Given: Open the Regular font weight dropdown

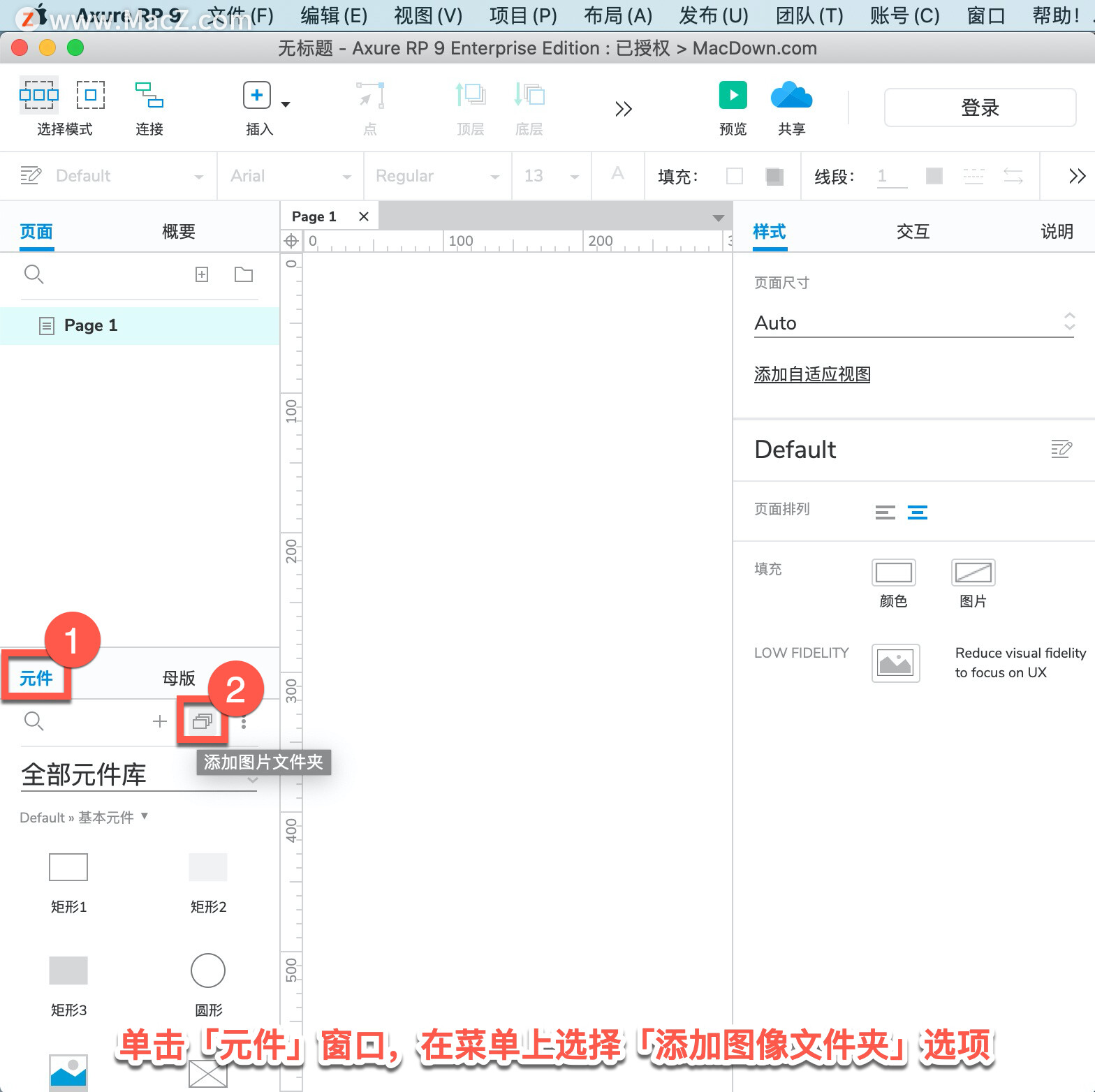Looking at the screenshot, I should click(x=438, y=176).
